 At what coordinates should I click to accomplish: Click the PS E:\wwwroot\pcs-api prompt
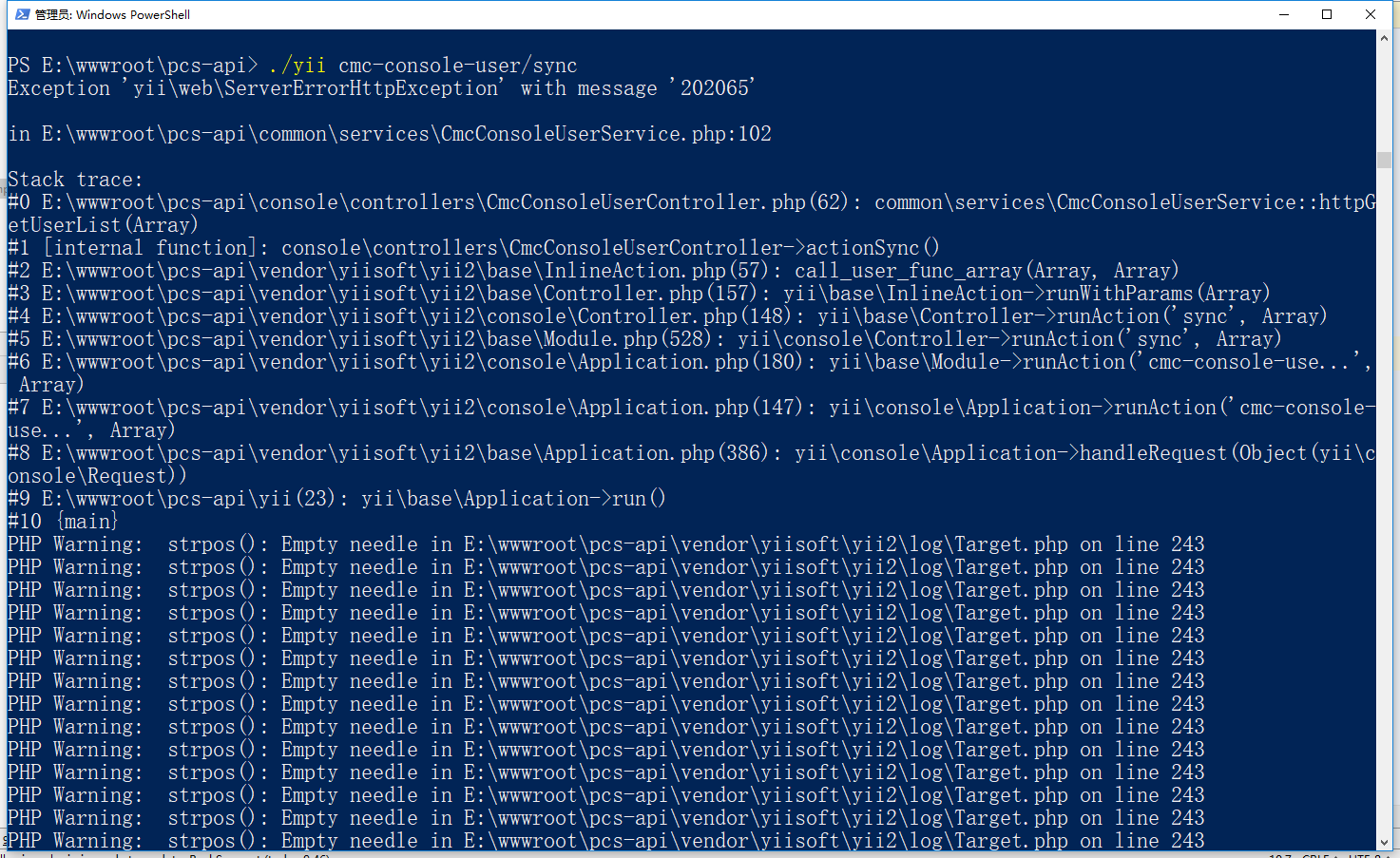pyautogui.click(x=132, y=66)
